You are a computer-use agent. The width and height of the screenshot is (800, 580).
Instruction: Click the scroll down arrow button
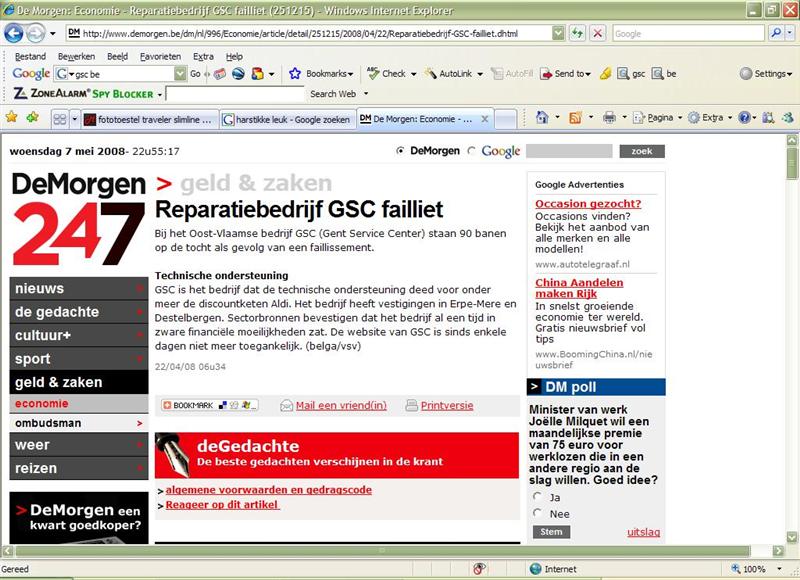pyautogui.click(x=792, y=537)
